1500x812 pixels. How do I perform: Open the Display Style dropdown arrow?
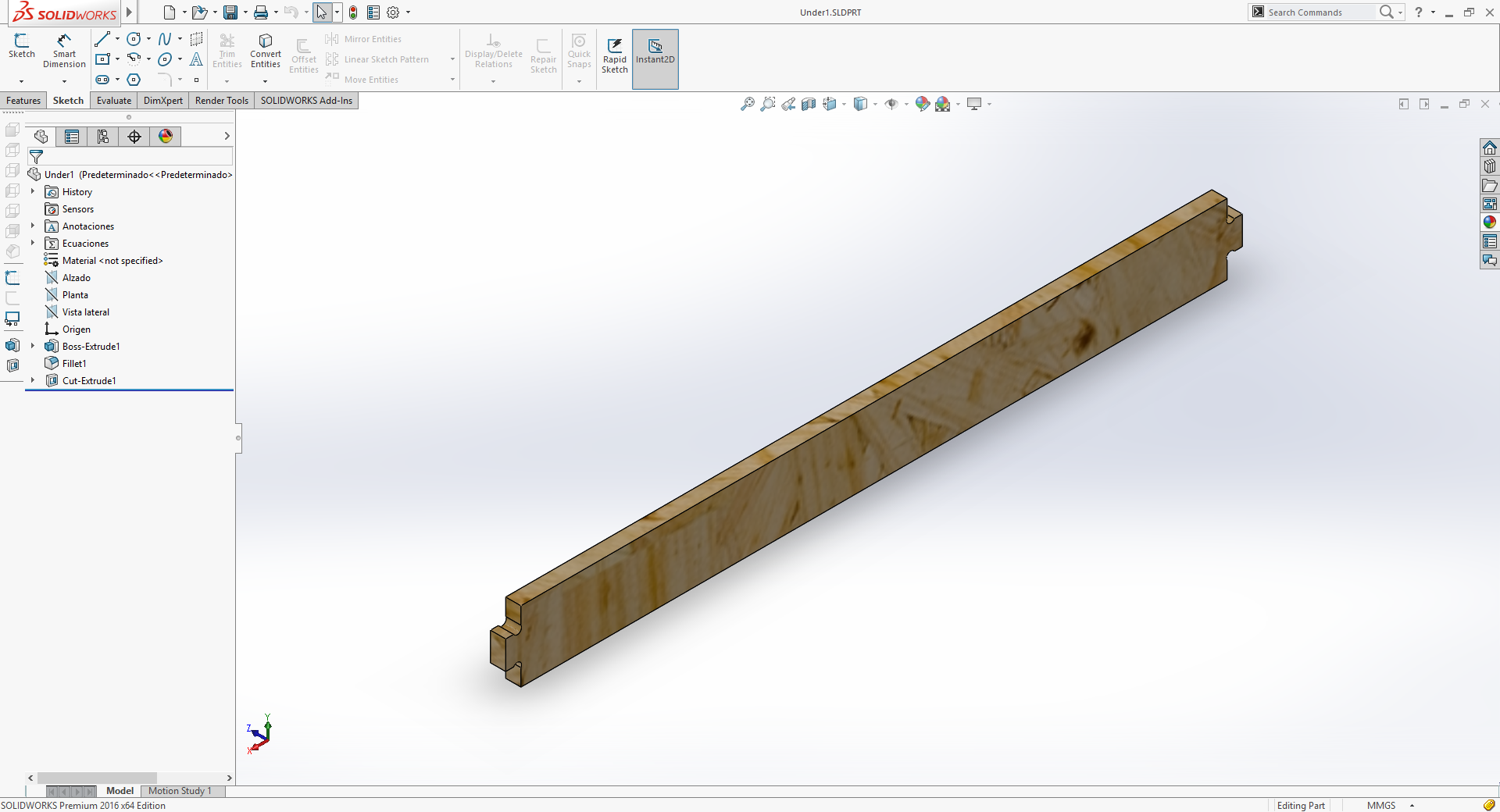[x=875, y=104]
